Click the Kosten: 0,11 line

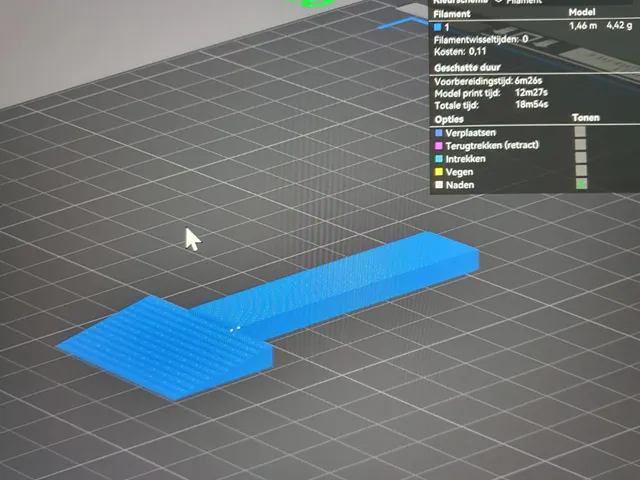coord(460,51)
